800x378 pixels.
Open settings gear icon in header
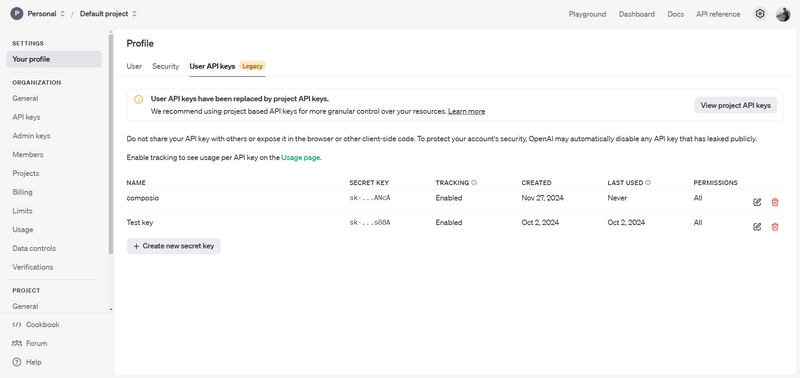point(760,14)
